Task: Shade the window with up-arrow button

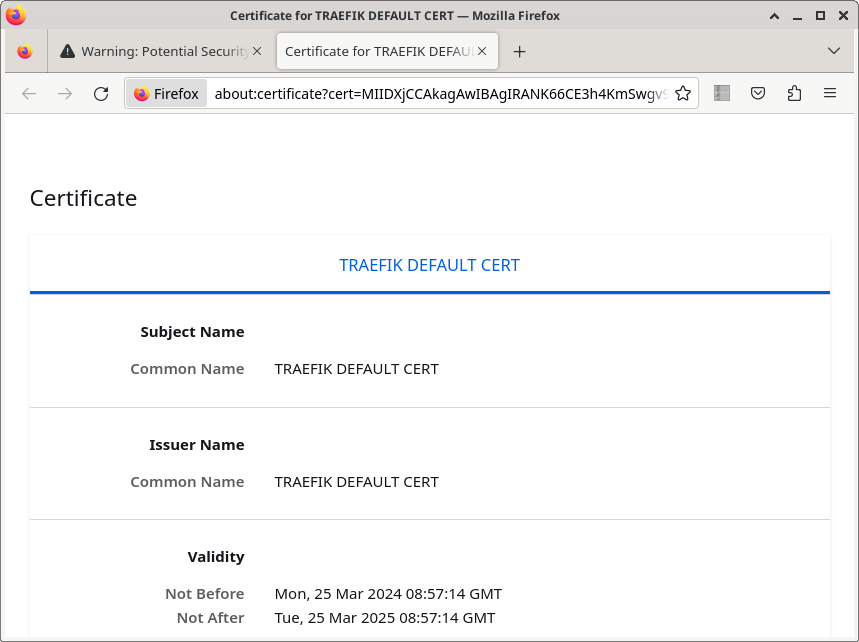Action: tap(774, 16)
